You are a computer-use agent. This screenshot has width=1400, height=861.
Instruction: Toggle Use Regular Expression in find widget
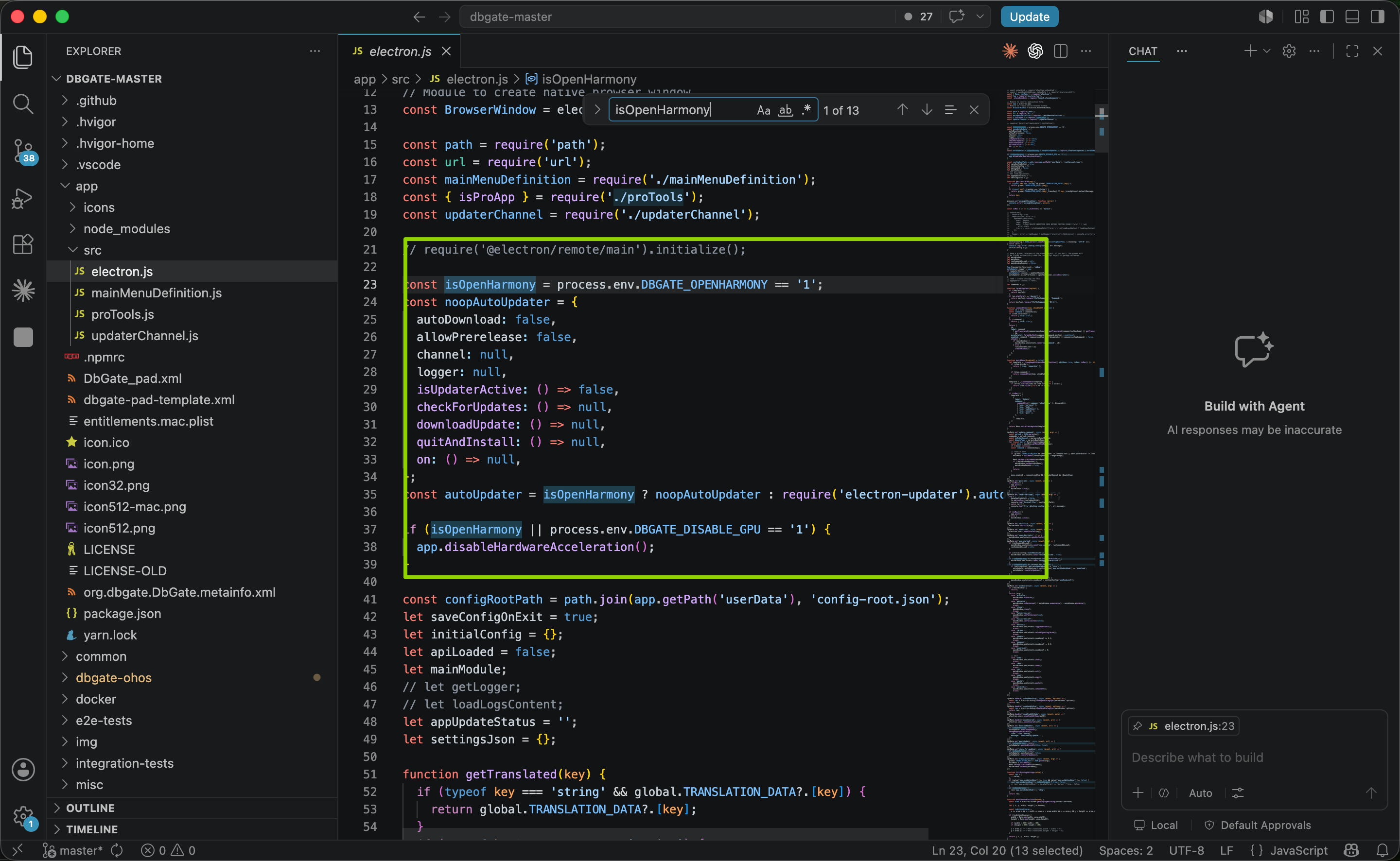coord(806,110)
